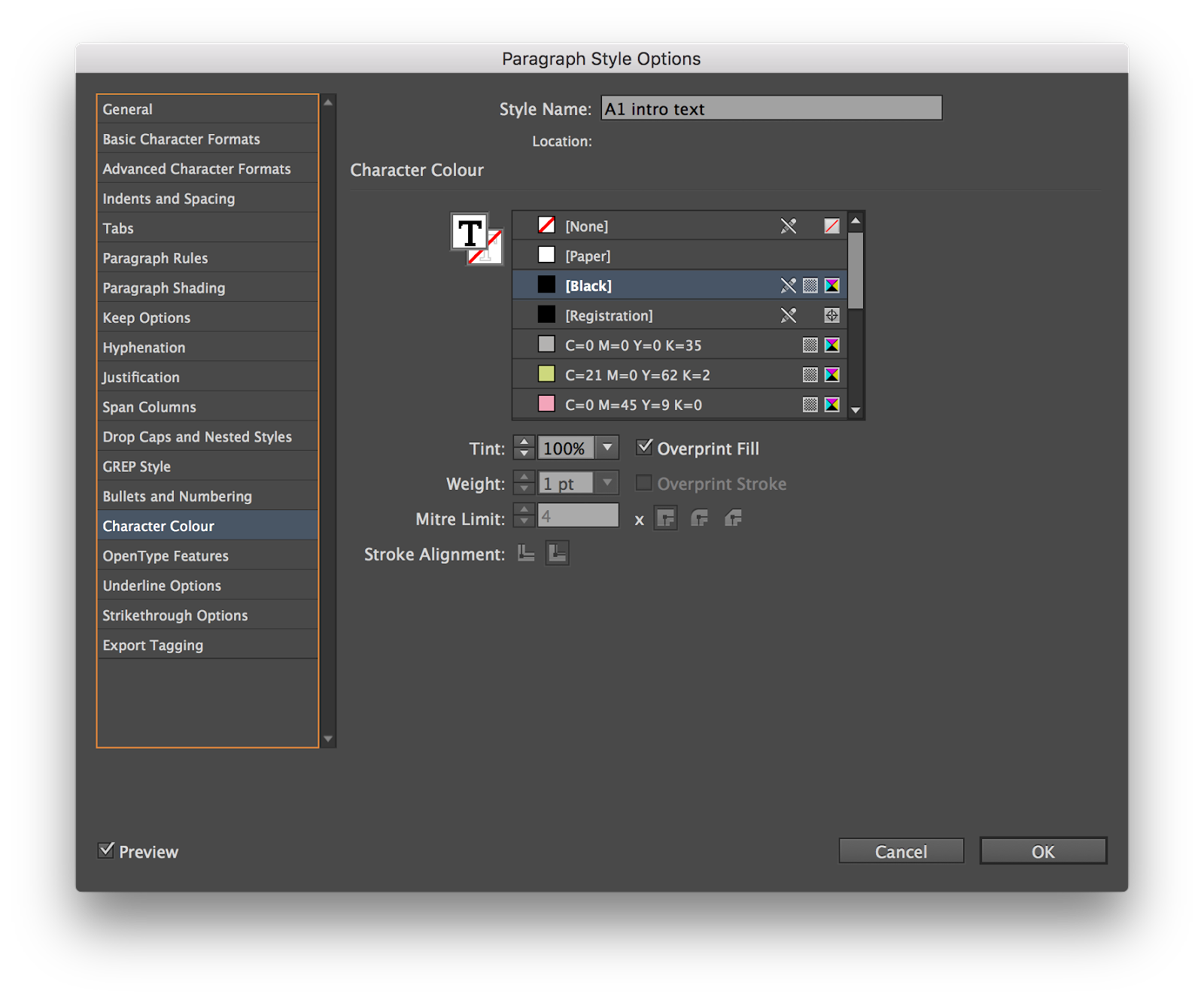Click the swatch list scroll down arrow
The image size is (1204, 1000).
[x=856, y=411]
